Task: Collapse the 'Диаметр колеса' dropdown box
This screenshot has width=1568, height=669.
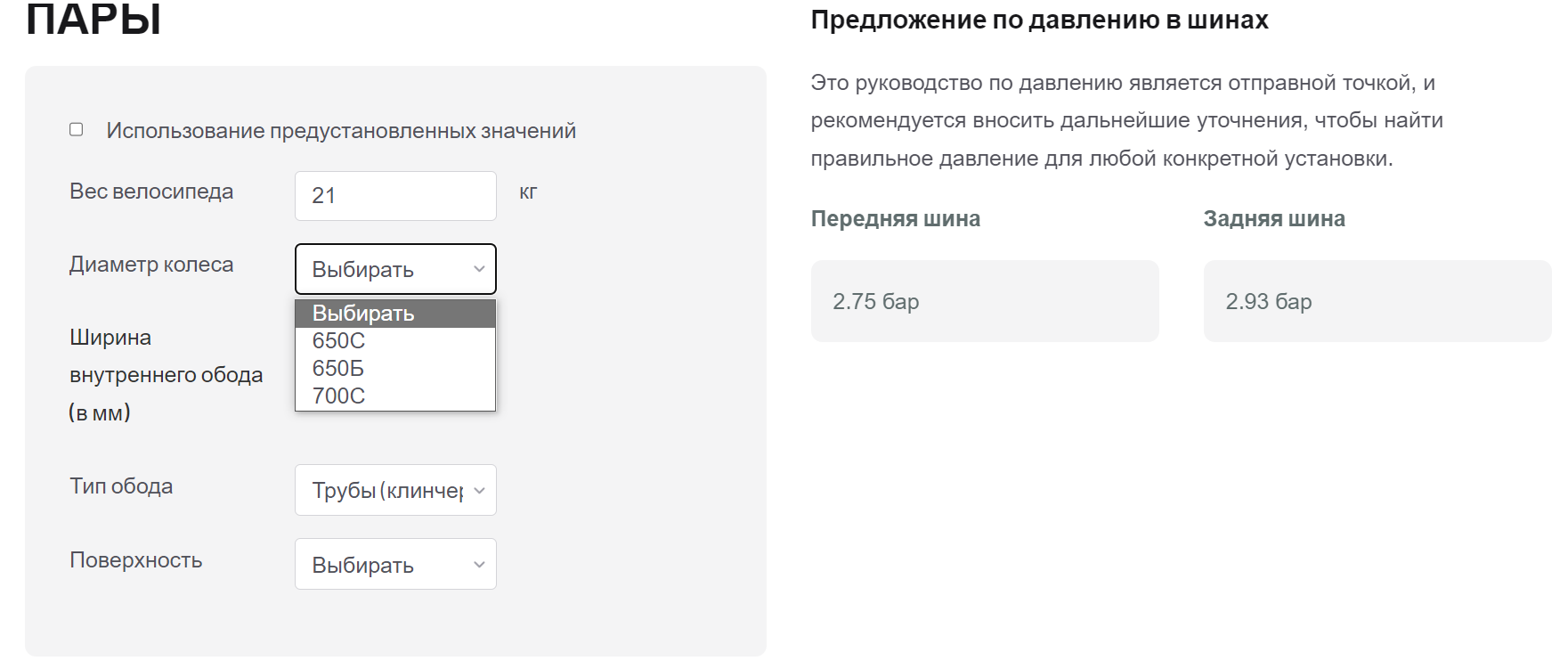Action: click(x=395, y=269)
